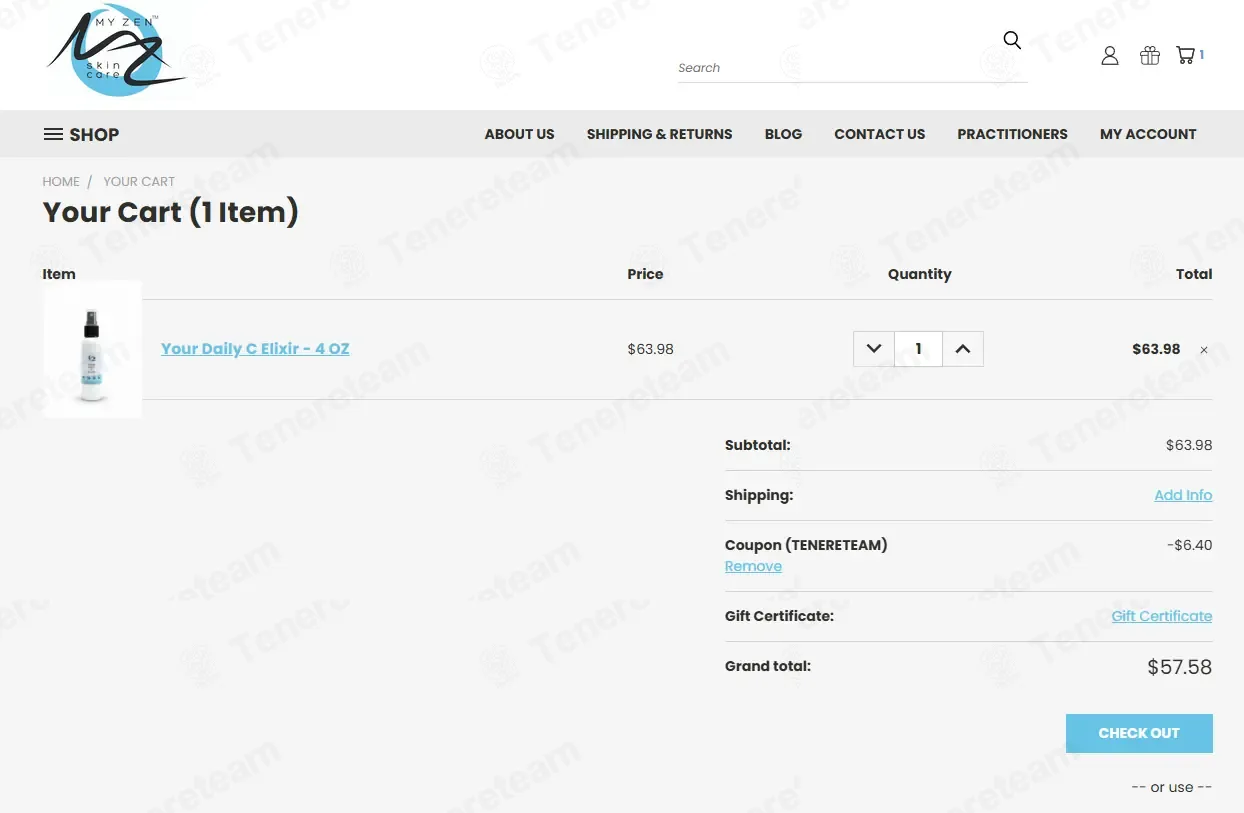Click the CHECK OUT button

[x=1139, y=733]
